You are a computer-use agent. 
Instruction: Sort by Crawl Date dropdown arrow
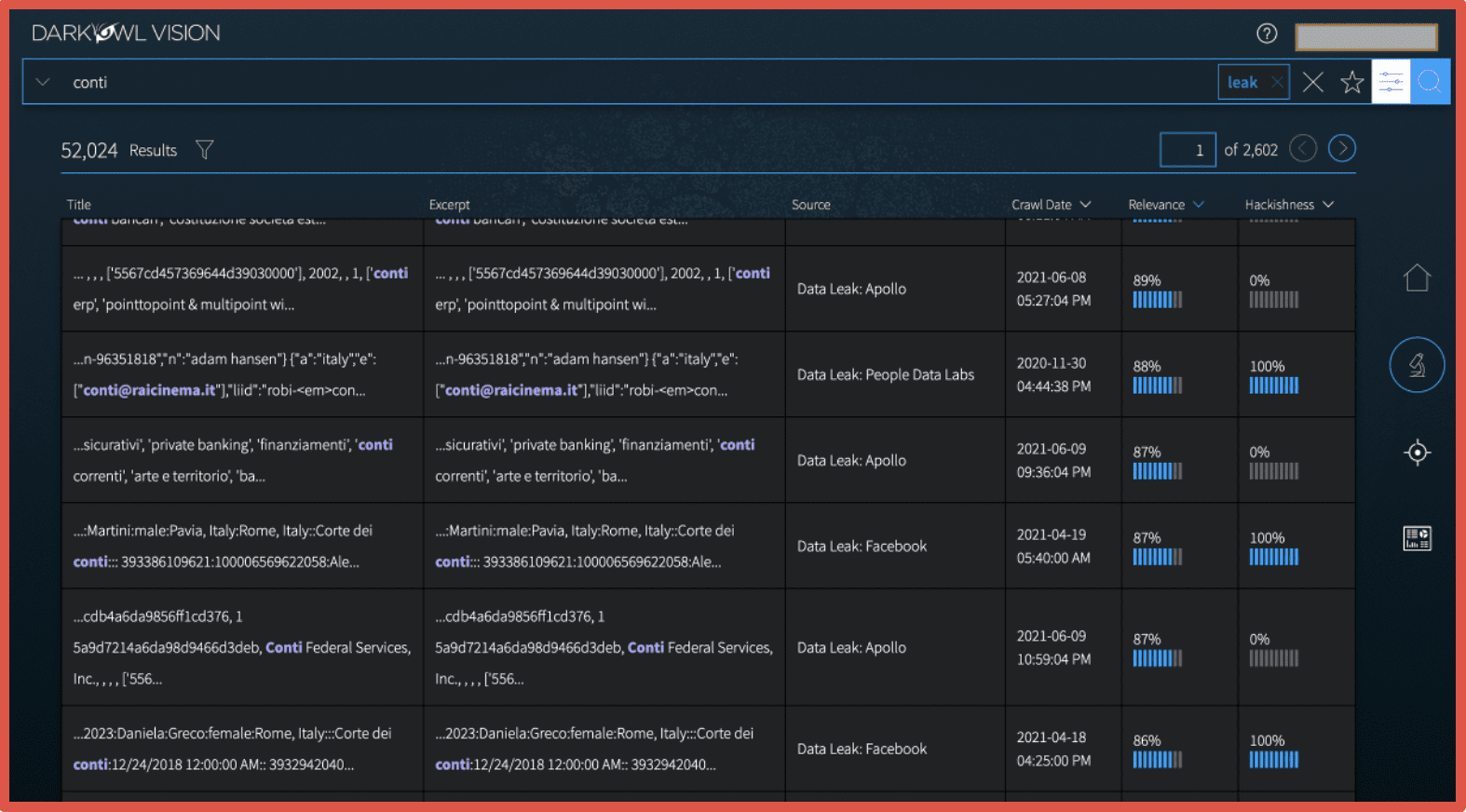pos(1086,204)
